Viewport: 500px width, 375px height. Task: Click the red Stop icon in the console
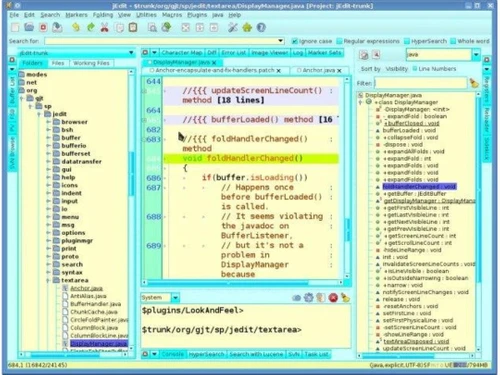click(333, 298)
